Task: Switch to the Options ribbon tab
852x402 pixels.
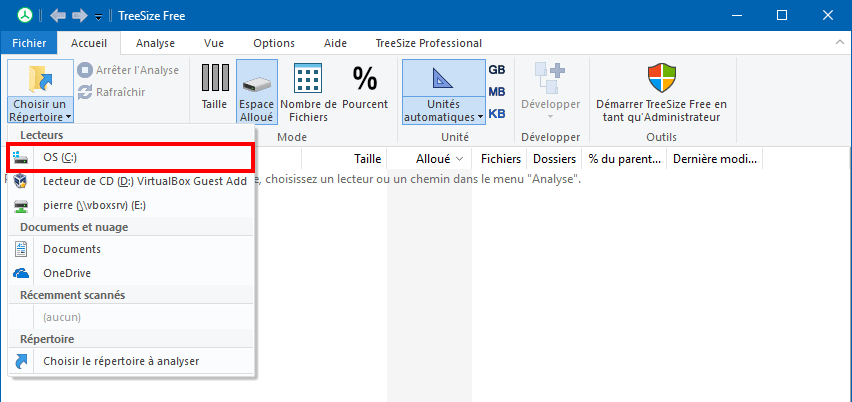Action: pos(274,43)
